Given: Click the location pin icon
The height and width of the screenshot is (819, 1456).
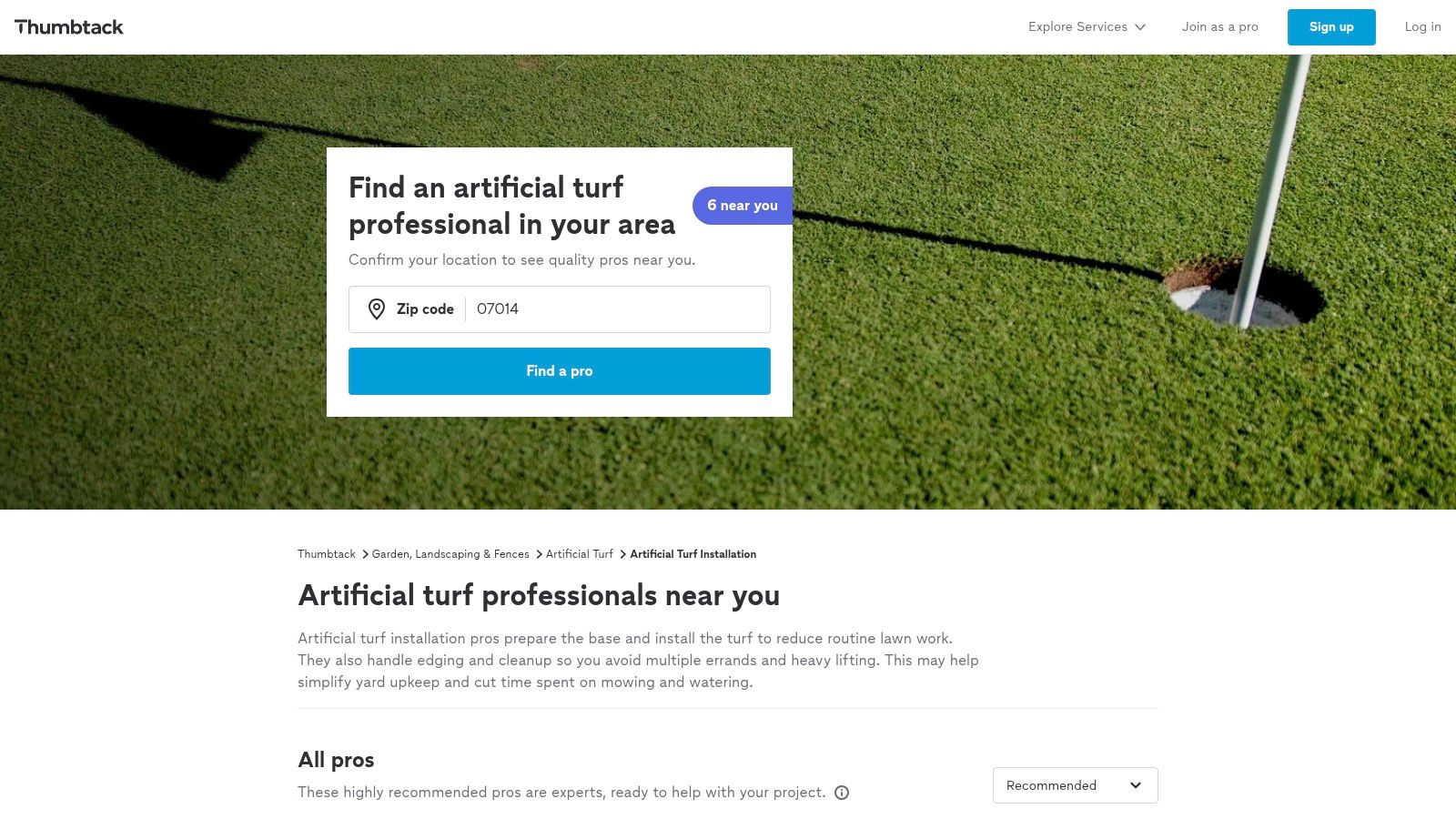Looking at the screenshot, I should [x=377, y=309].
